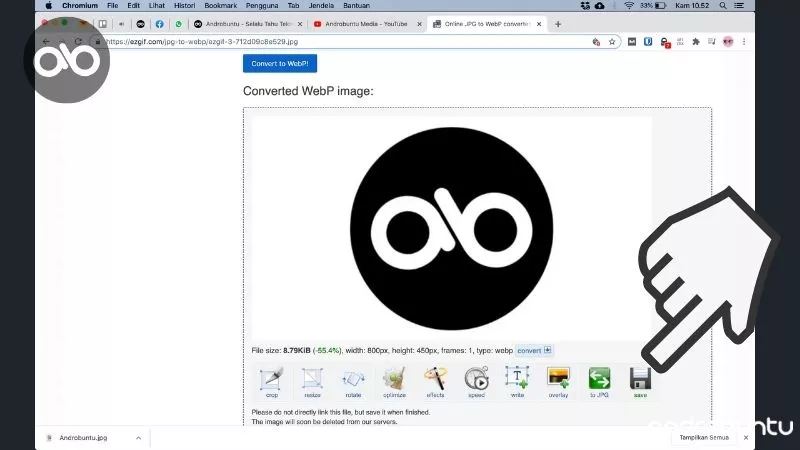Open the Pengguna menu

point(262,6)
